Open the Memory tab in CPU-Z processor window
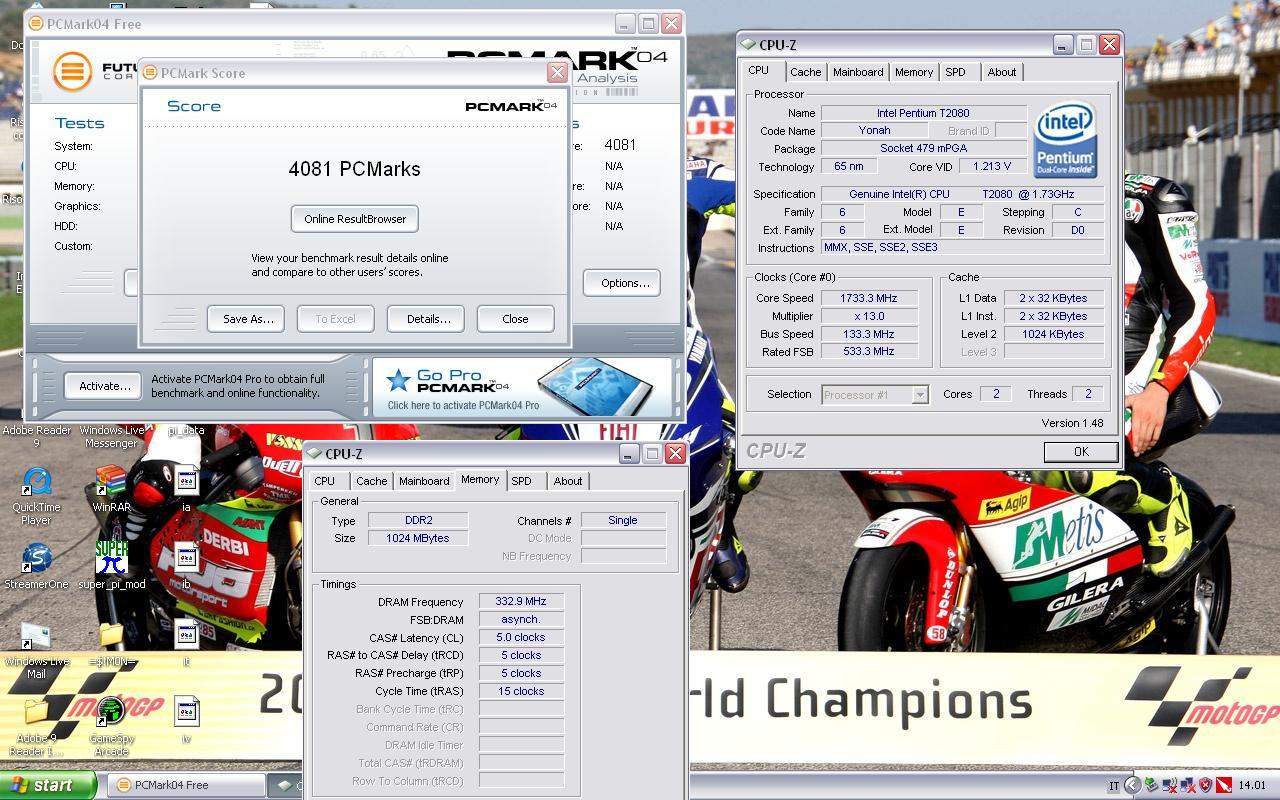The height and width of the screenshot is (800, 1280). tap(914, 72)
